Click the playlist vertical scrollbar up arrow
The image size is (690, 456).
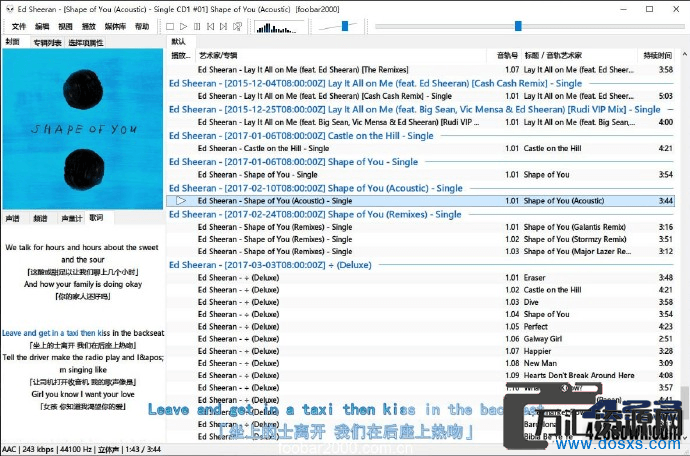pos(684,55)
